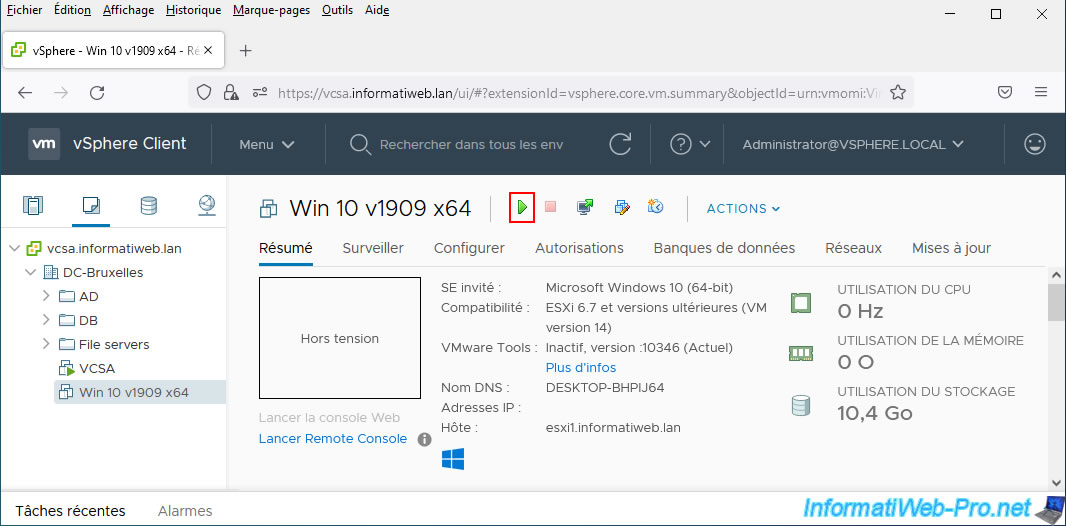This screenshot has width=1066, height=526.
Task: Open the Networking inventory view icon
Action: point(206,206)
